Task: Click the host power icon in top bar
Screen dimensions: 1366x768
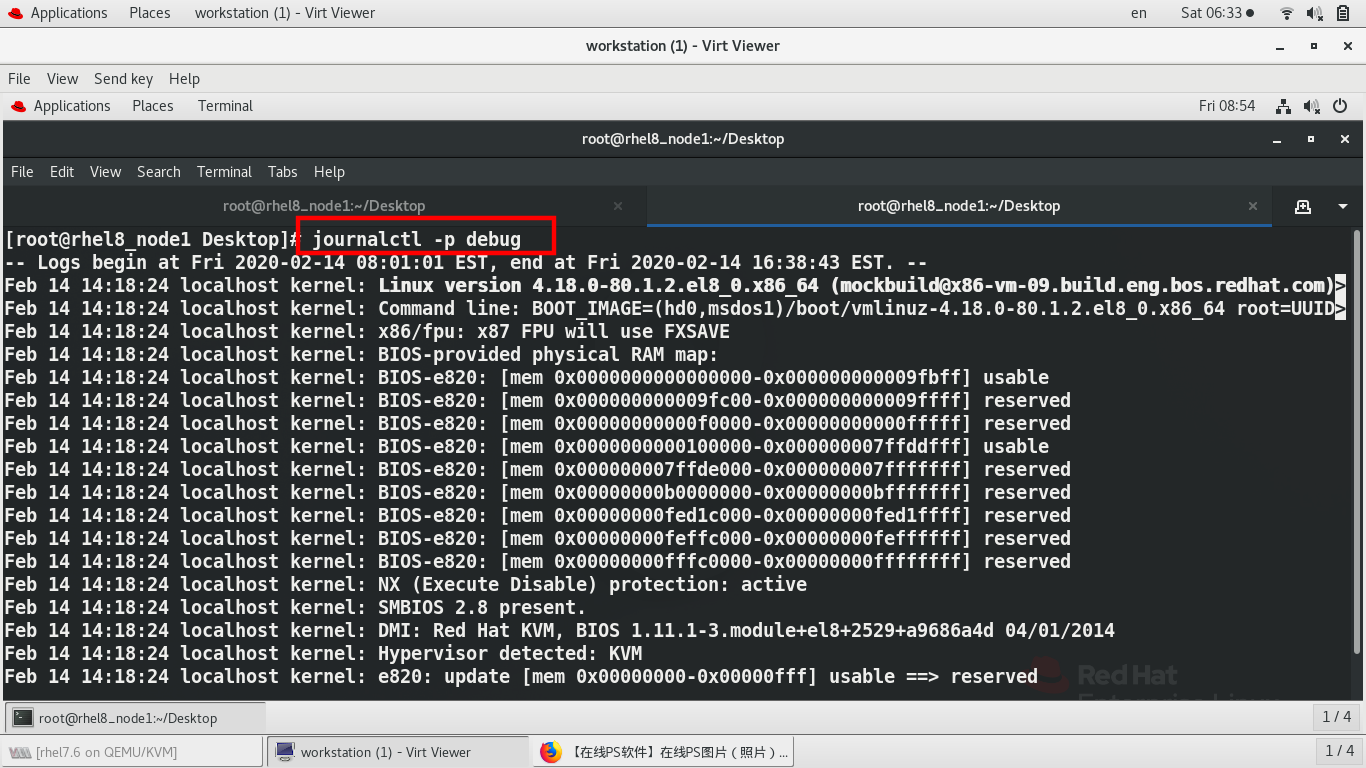Action: pyautogui.click(x=1345, y=13)
